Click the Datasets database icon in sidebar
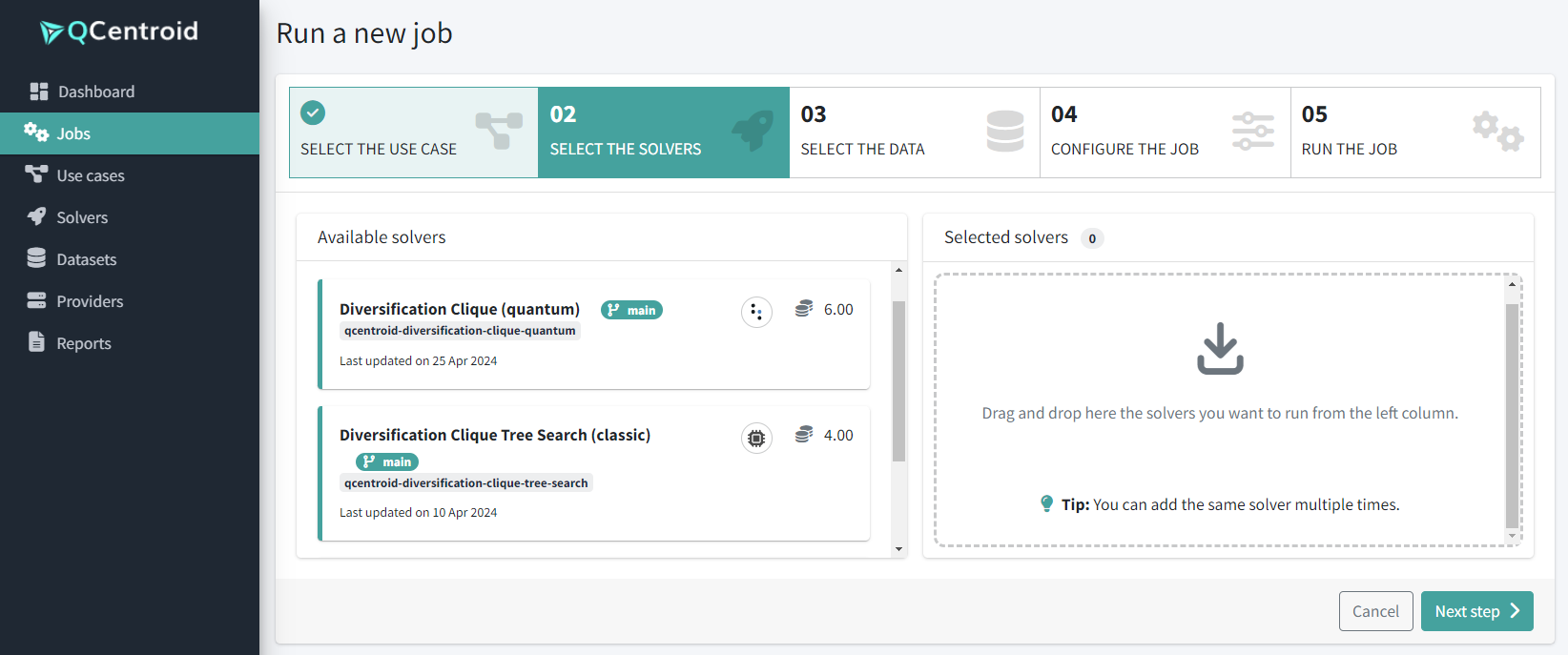 (37, 258)
